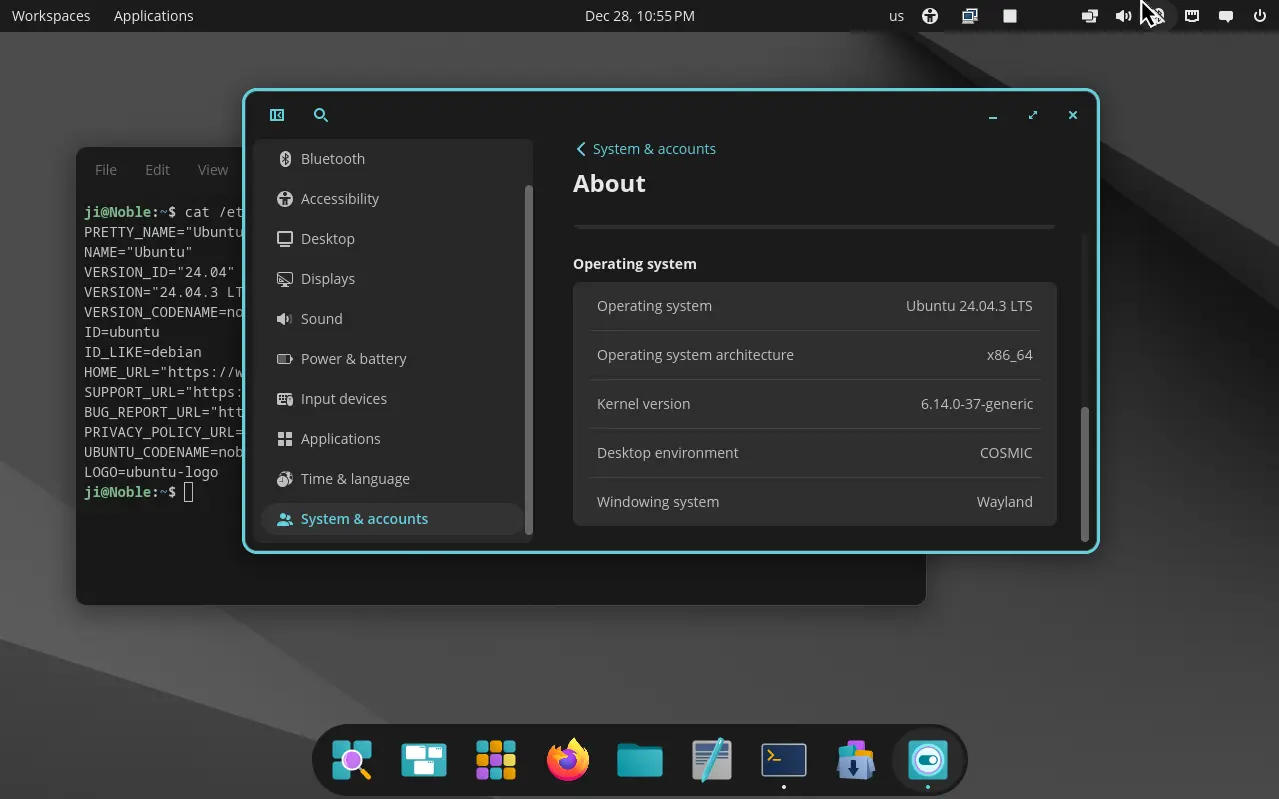Open date and time calendar popup
This screenshot has height=799, width=1279.
pyautogui.click(x=640, y=16)
